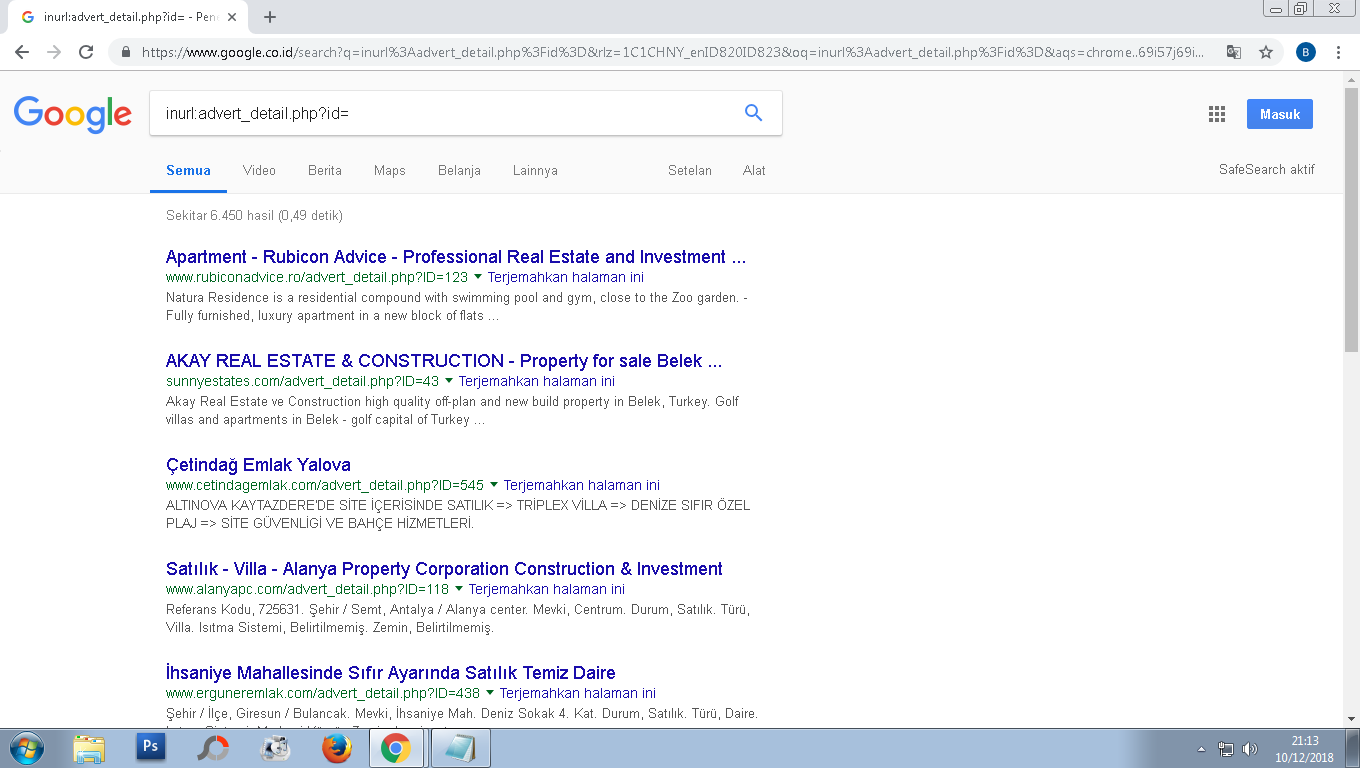Click the www.rubiconadvice.ro green URL text
The width and height of the screenshot is (1360, 768).
point(317,277)
